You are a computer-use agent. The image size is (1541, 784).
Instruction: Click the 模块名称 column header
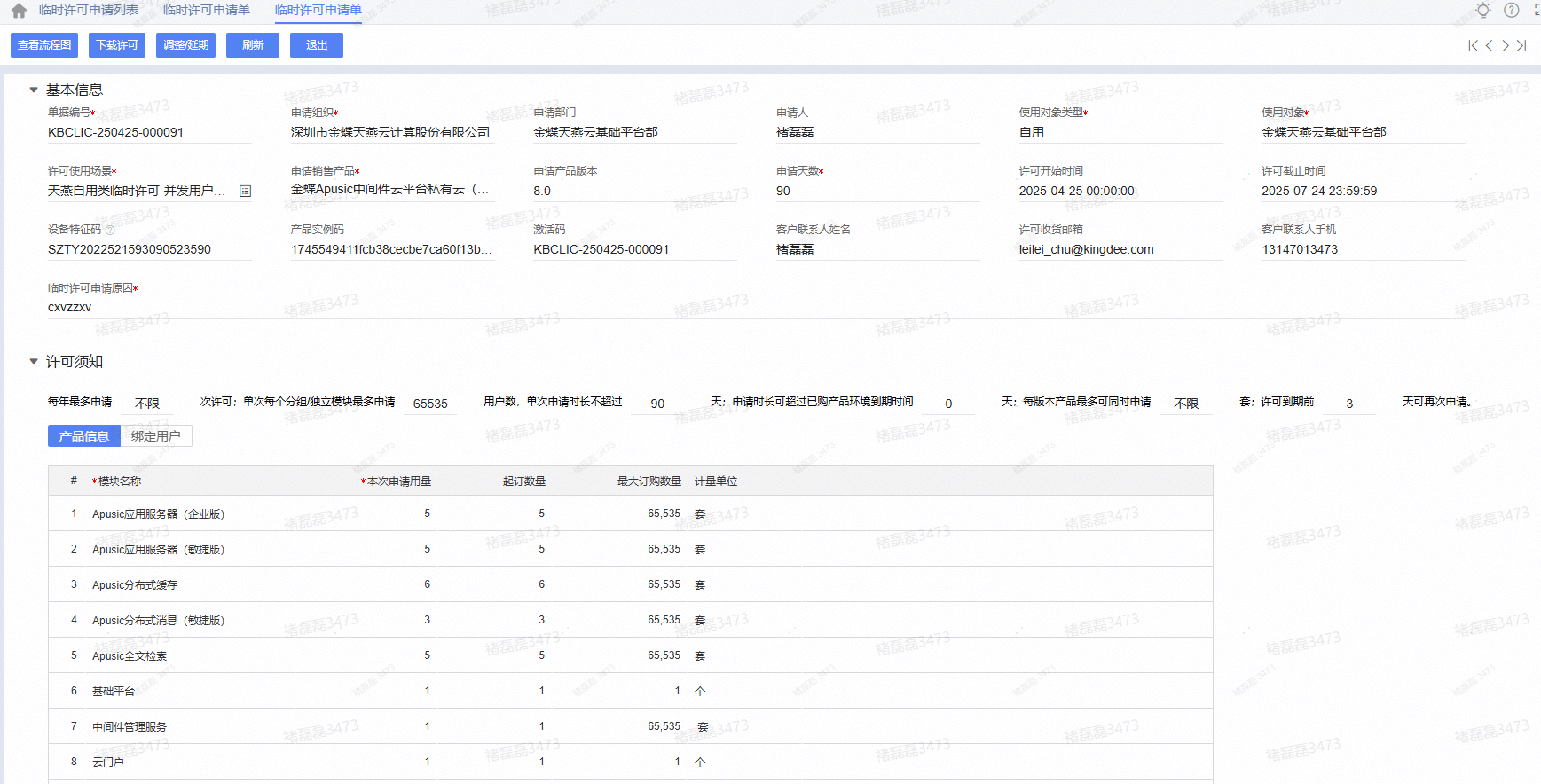tap(119, 482)
